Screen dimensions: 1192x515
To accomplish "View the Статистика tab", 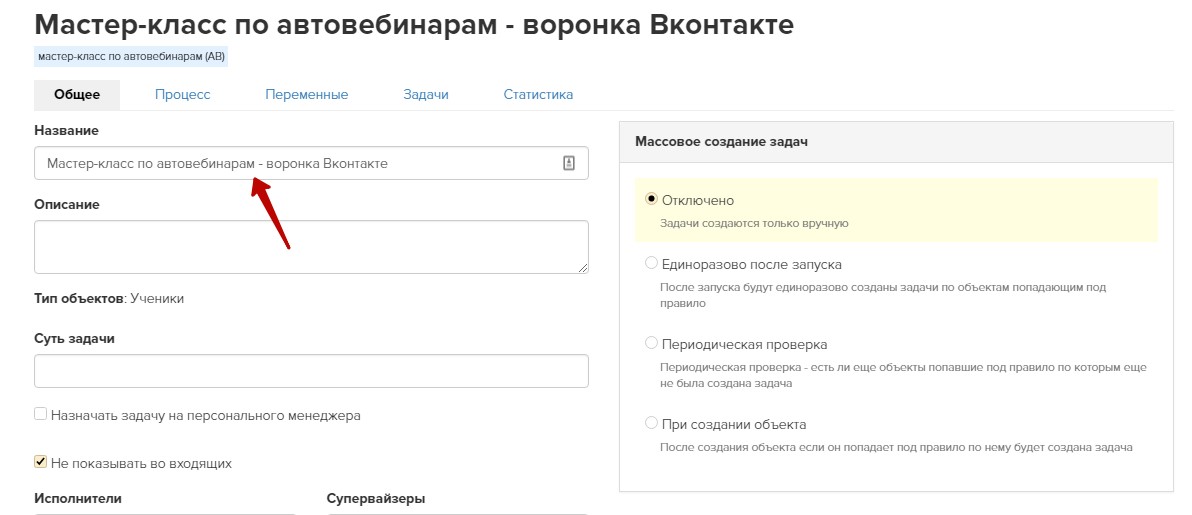I will click(538, 95).
